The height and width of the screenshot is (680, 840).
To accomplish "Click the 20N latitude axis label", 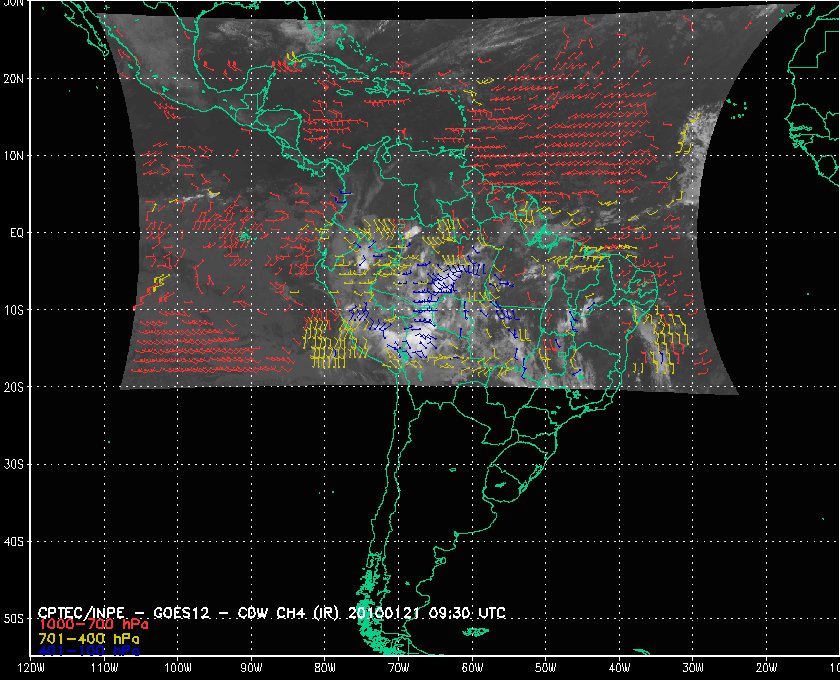I will coord(13,78).
